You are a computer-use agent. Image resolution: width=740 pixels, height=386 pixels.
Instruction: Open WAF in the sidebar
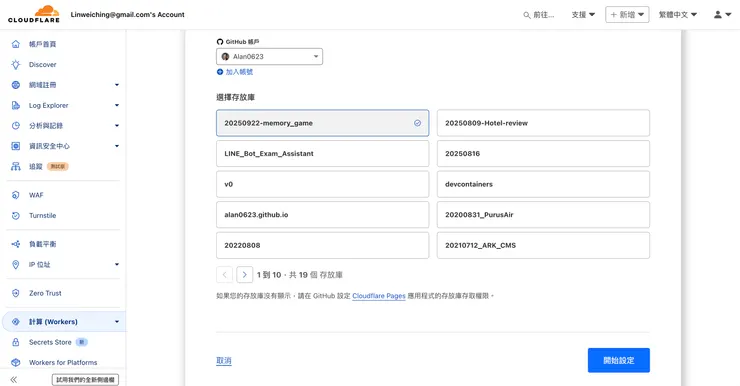[36, 195]
